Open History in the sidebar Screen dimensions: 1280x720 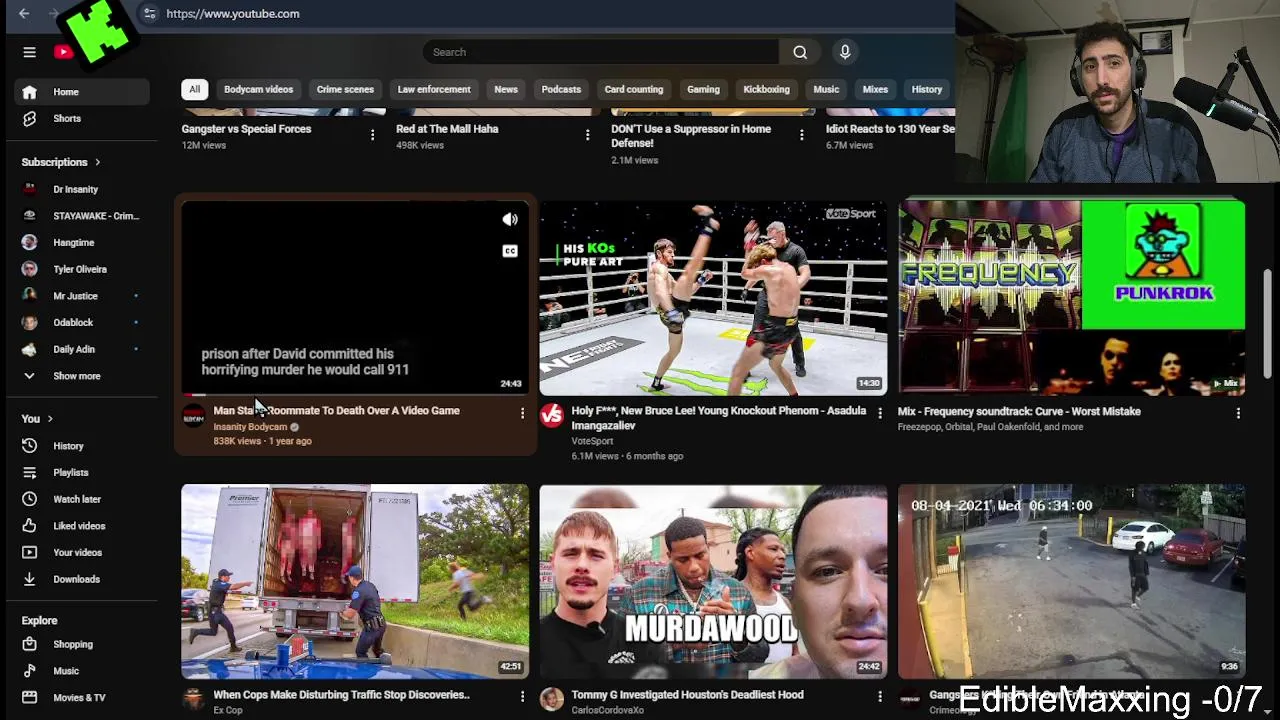click(82, 446)
